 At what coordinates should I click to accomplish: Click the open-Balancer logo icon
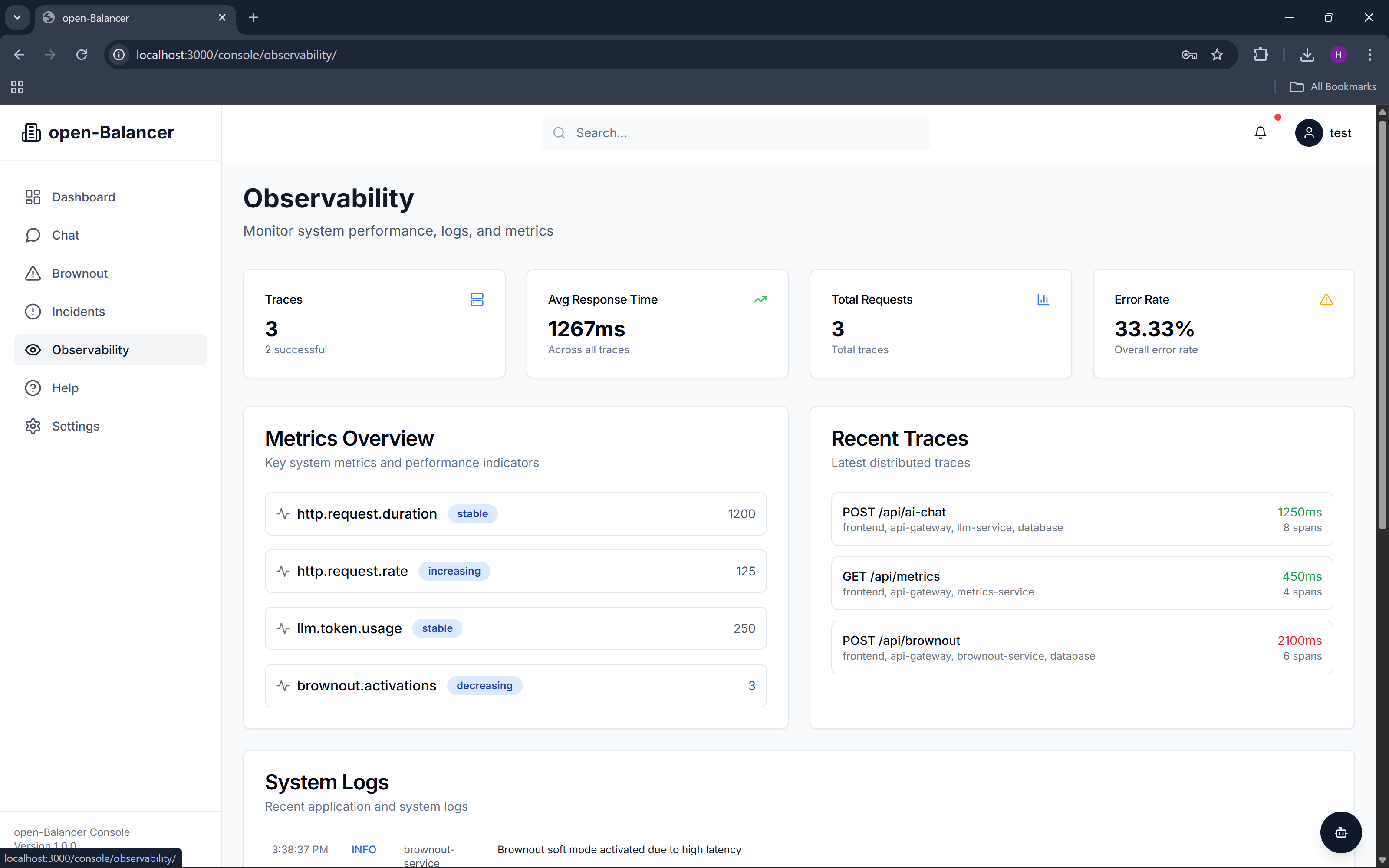tap(31, 133)
